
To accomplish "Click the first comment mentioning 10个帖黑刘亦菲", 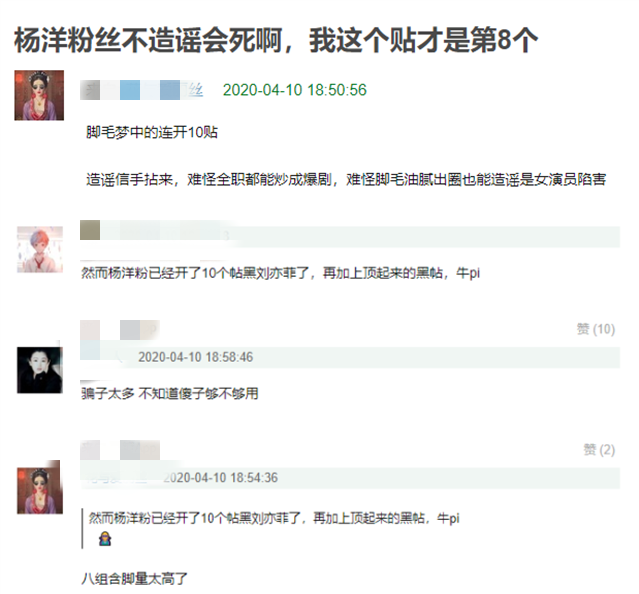I will click(280, 273).
